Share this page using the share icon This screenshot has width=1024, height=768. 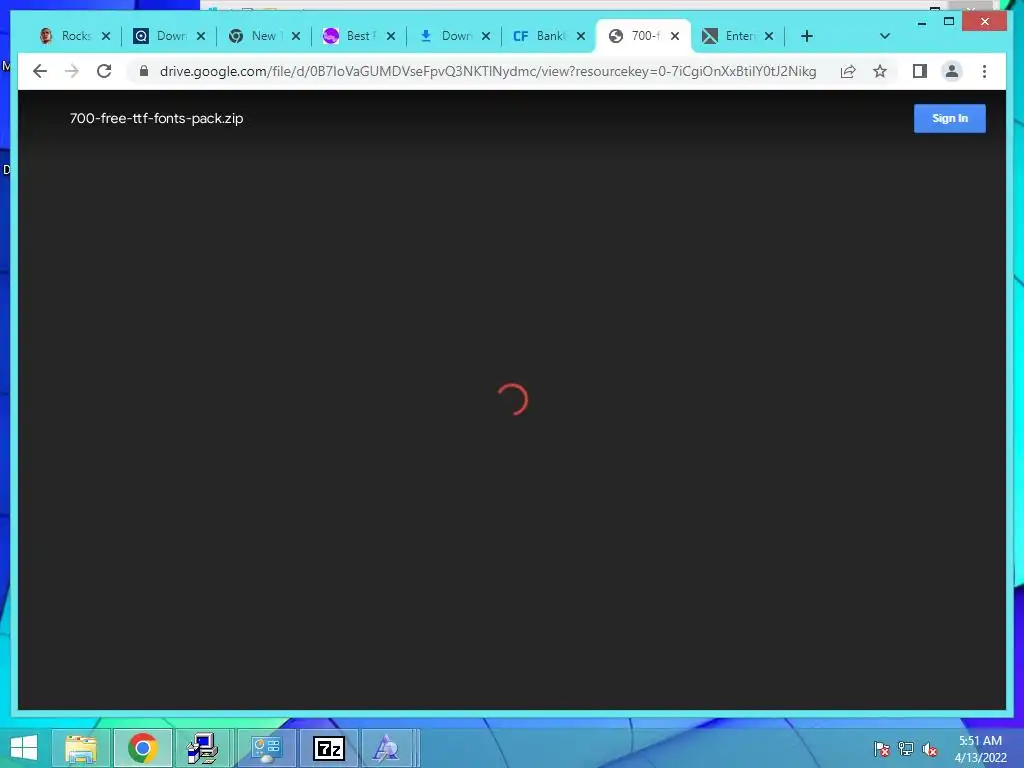coord(848,71)
